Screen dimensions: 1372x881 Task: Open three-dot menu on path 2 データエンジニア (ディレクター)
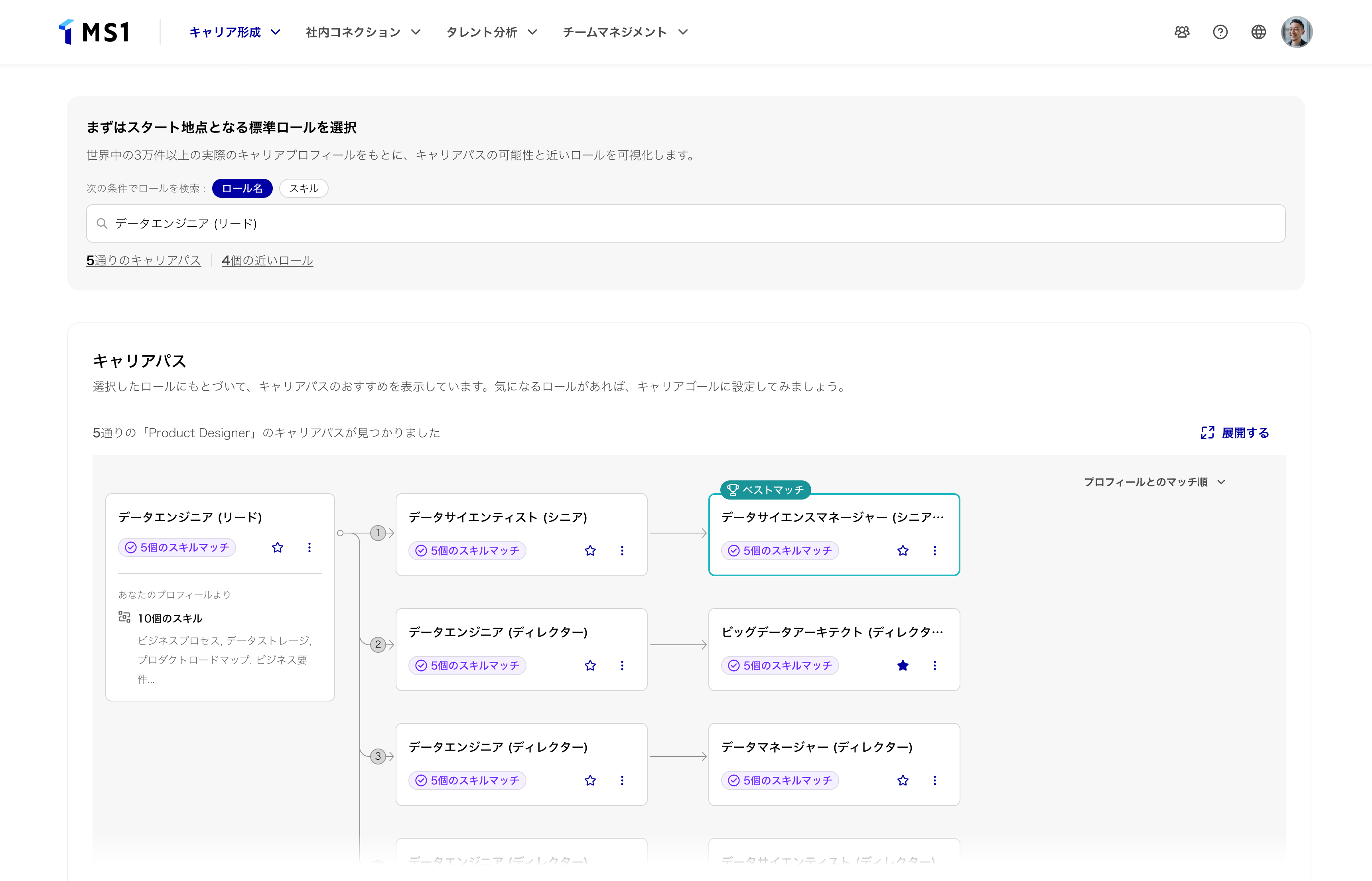pos(622,665)
